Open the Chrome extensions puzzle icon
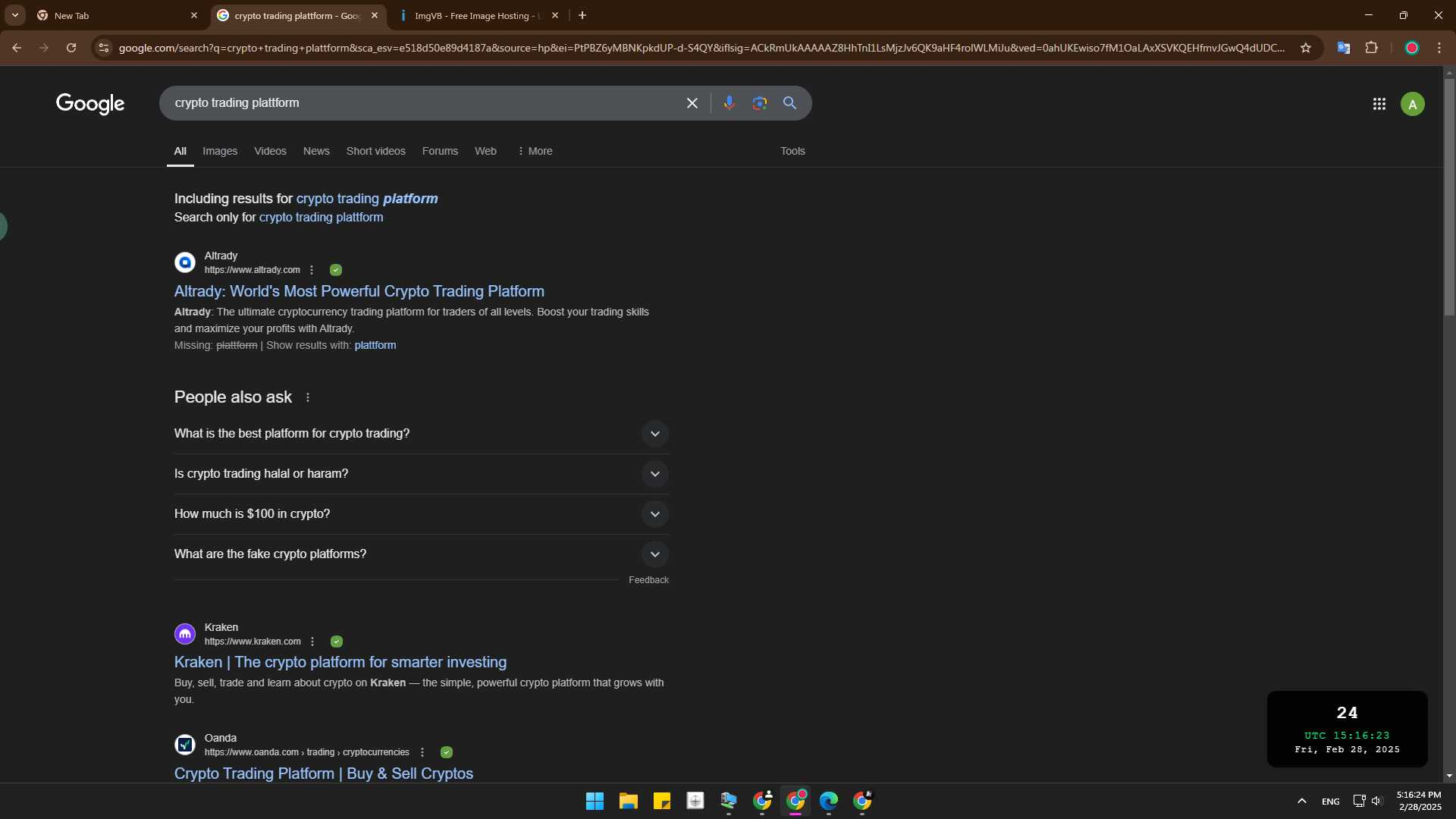This screenshot has width=1456, height=819. [x=1371, y=48]
